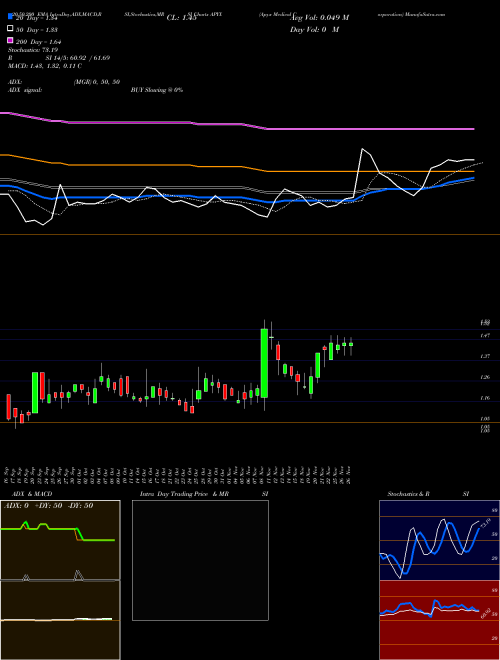Viewport: 500px width, 660px height.
Task: Click the 'Stochastics & R' panel title
Action: pos(409,494)
